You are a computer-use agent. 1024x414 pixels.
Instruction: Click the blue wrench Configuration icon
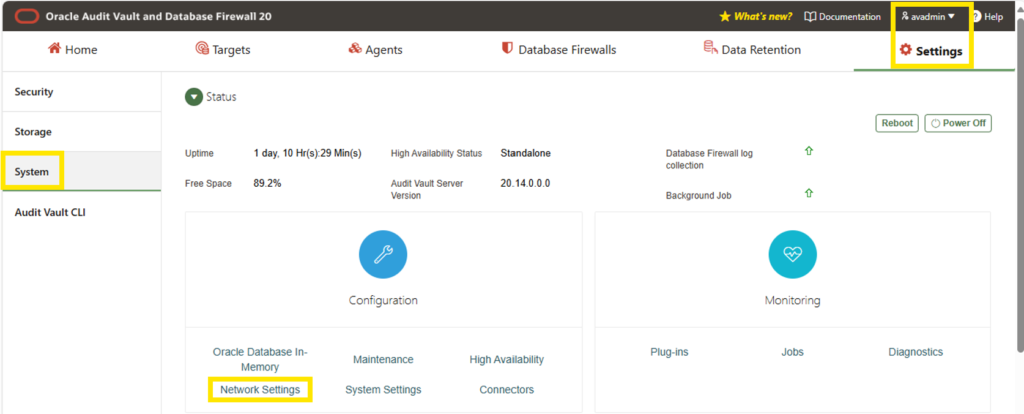[x=383, y=254]
